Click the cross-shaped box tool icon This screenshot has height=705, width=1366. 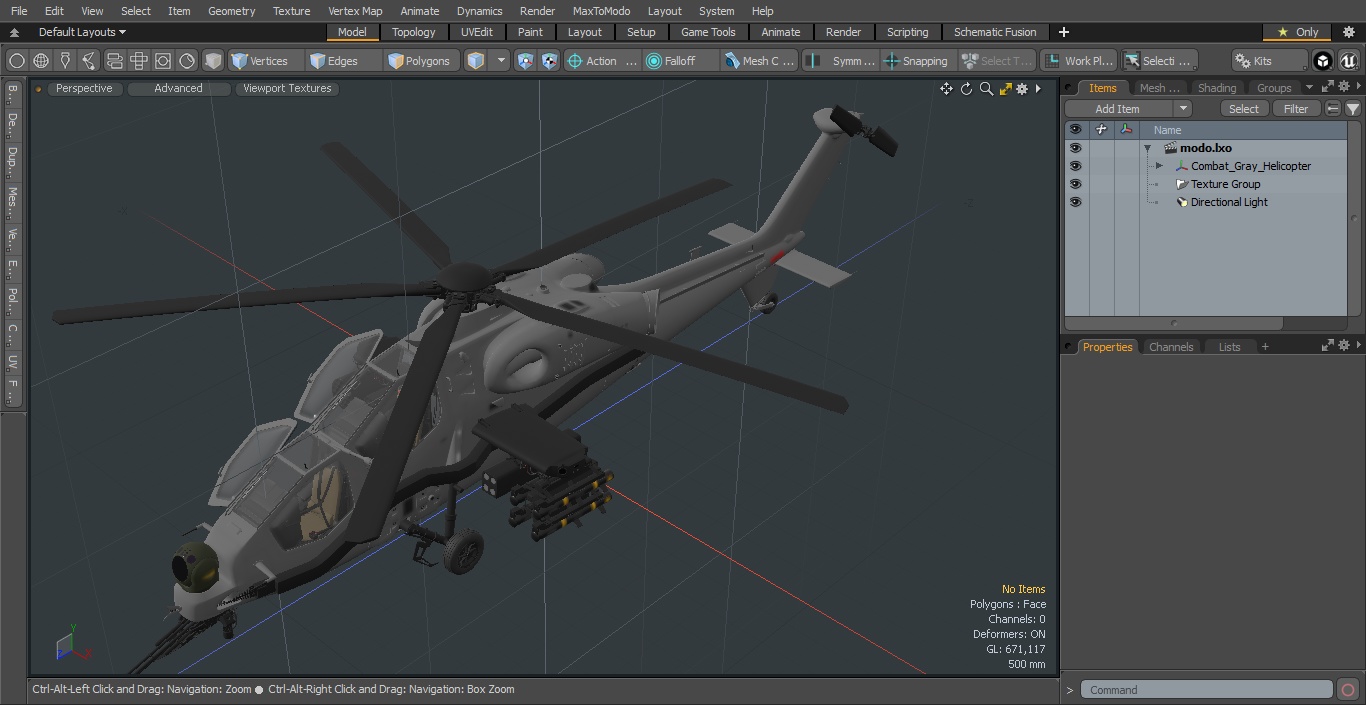click(x=139, y=61)
